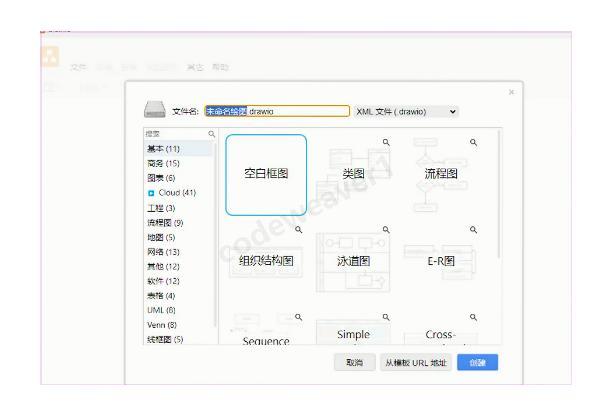613x416 pixels.
Task: Select the Cloud (41) category
Action: (179, 193)
